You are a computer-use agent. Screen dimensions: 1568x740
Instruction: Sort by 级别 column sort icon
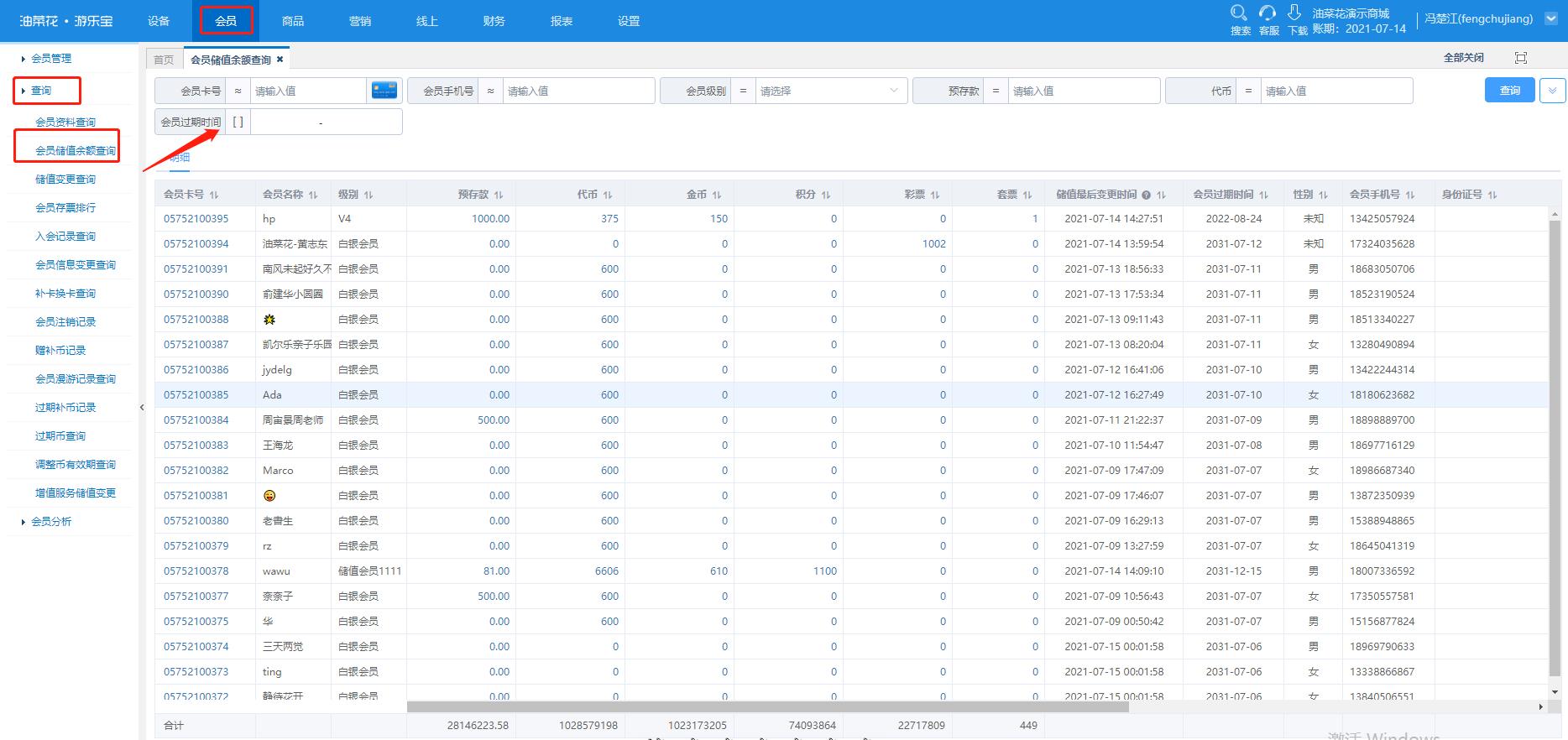[368, 195]
